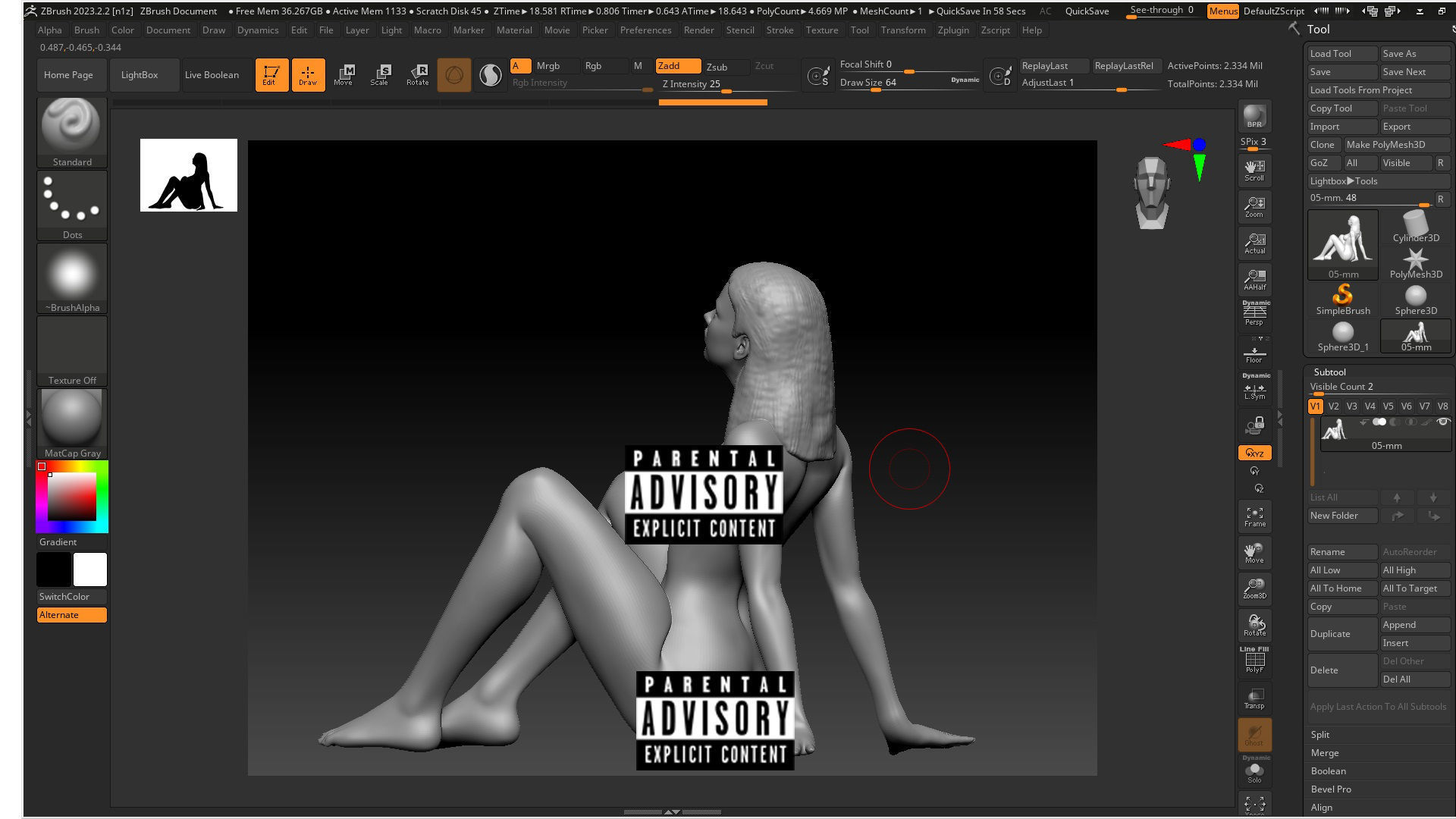Open the Texture Off selector
The image size is (1456, 819).
coord(72,350)
